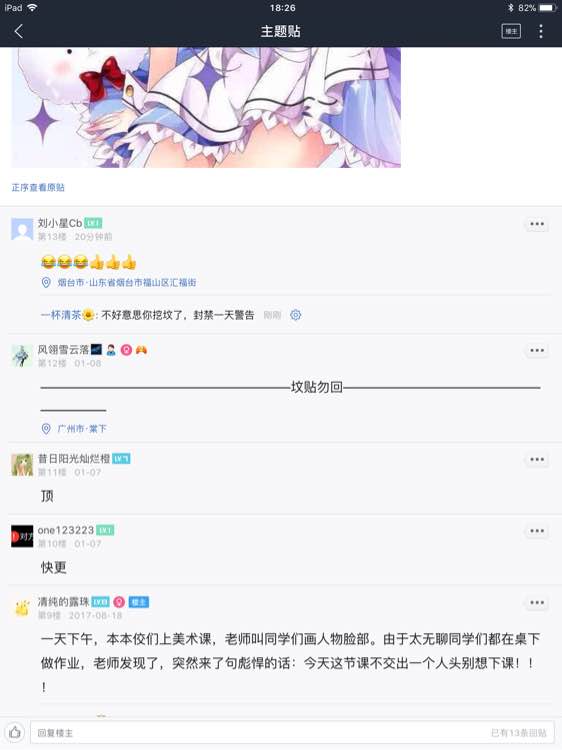Toggle the 楼主 only-poster view icon
Screen dimensions: 562x750
pyautogui.click(x=511, y=31)
